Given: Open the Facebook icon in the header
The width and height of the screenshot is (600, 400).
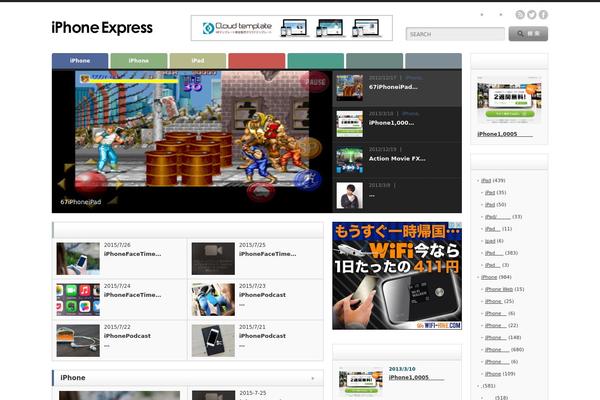Looking at the screenshot, I should pos(543,15).
